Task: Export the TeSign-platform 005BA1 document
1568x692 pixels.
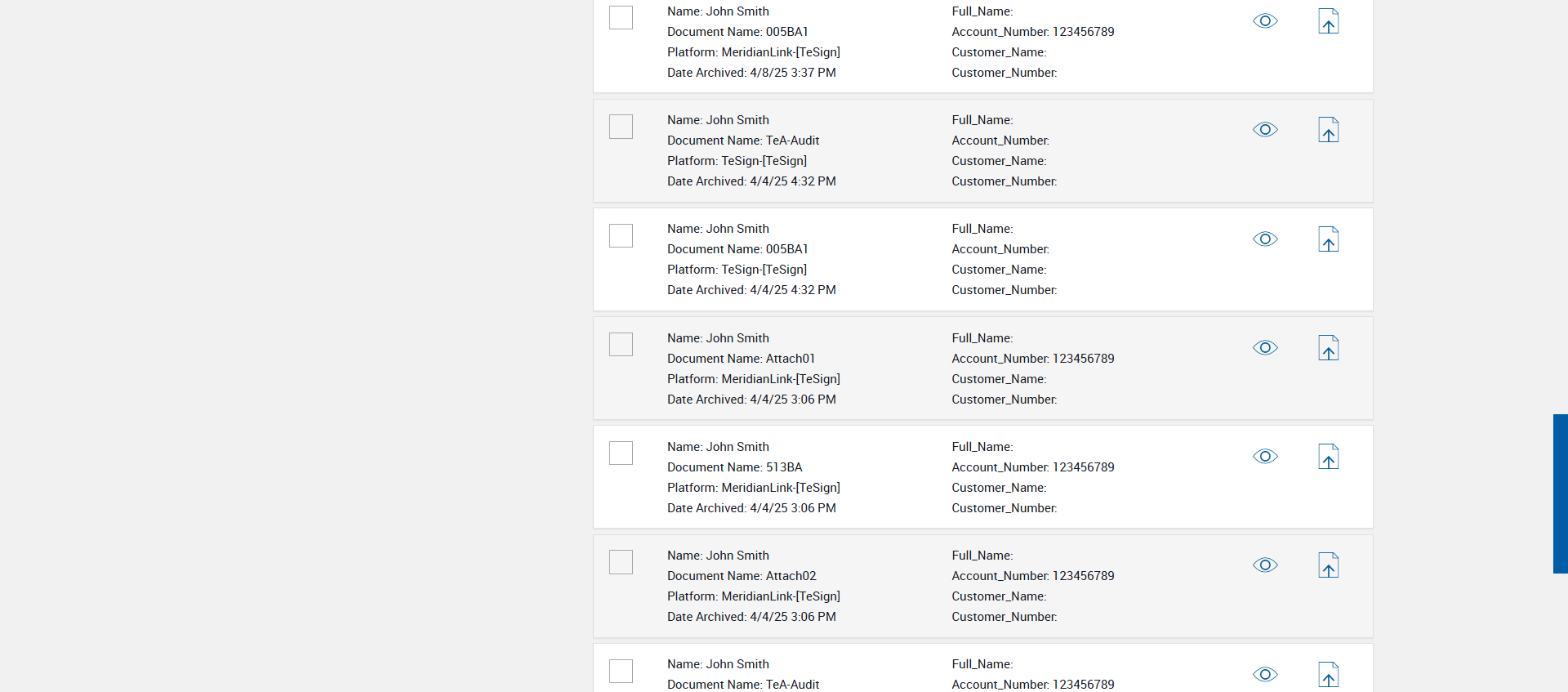Action: (1329, 239)
